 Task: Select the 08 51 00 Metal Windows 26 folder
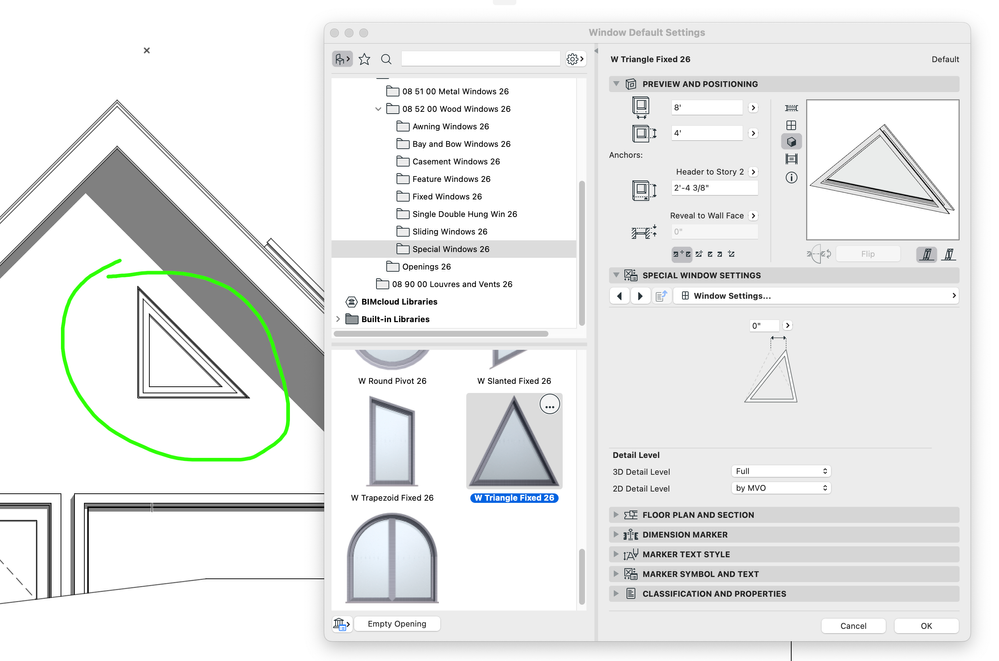tap(456, 91)
